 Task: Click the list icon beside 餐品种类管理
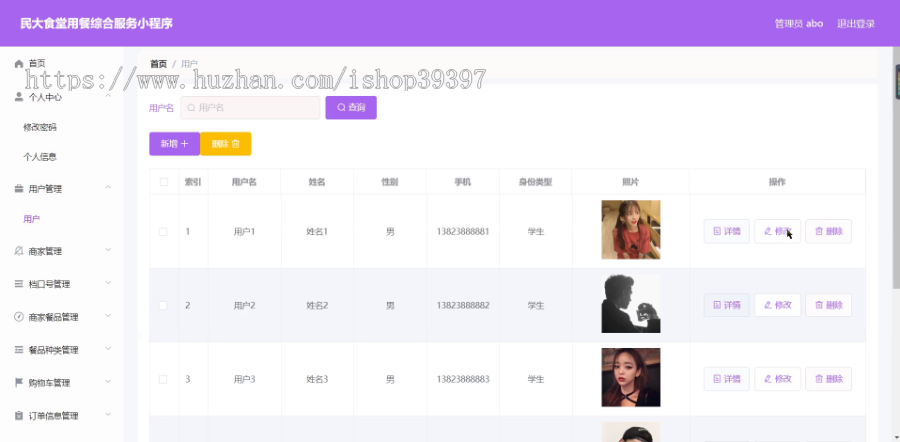pyautogui.click(x=19, y=350)
